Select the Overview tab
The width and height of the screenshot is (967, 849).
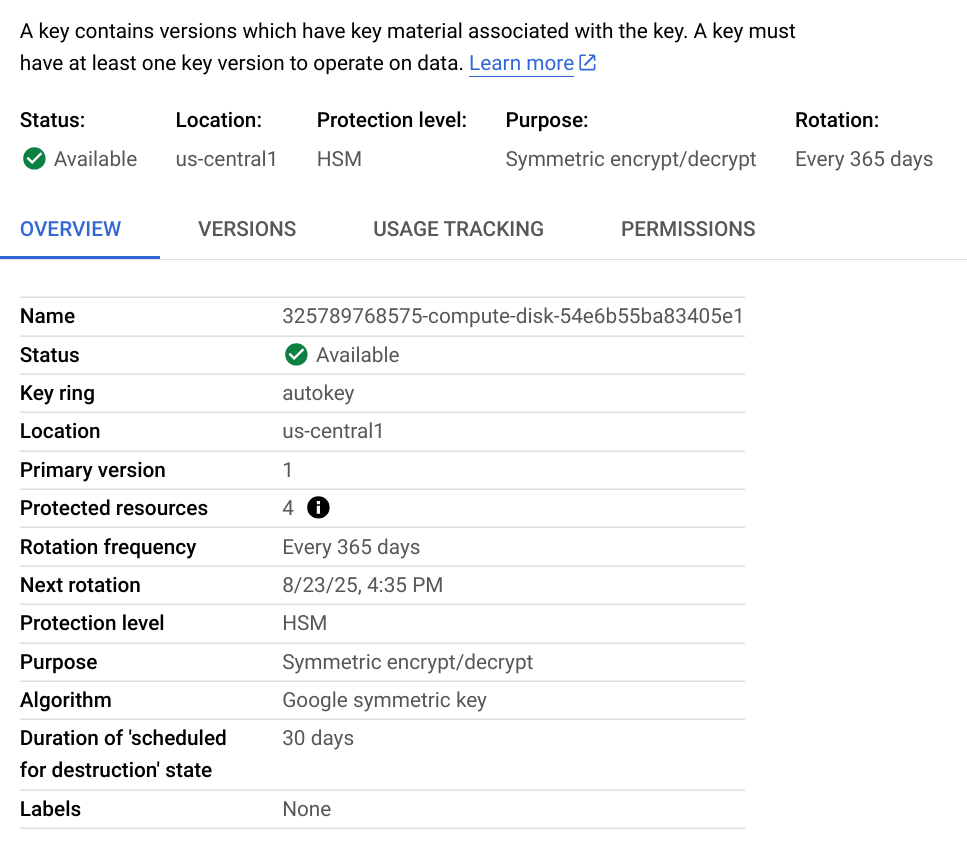coord(71,229)
